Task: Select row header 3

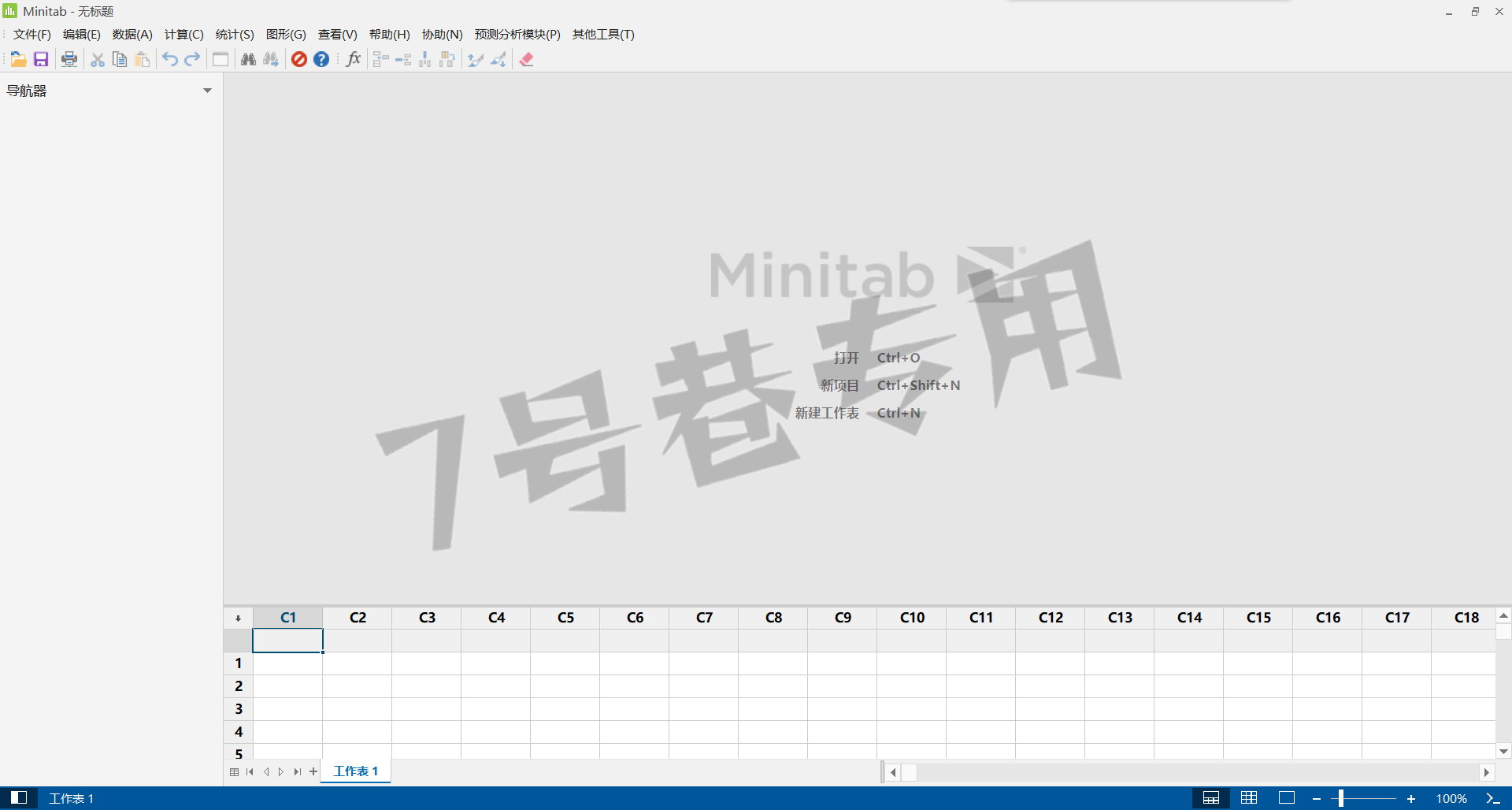Action: (x=238, y=709)
